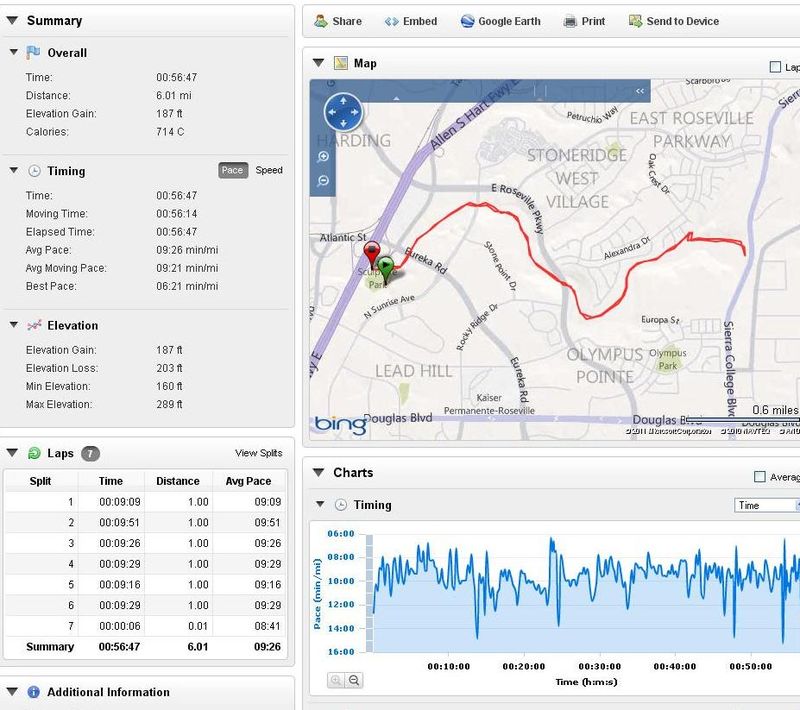Zoom out on the map with the minus magnifier
This screenshot has width=800, height=710.
323,181
